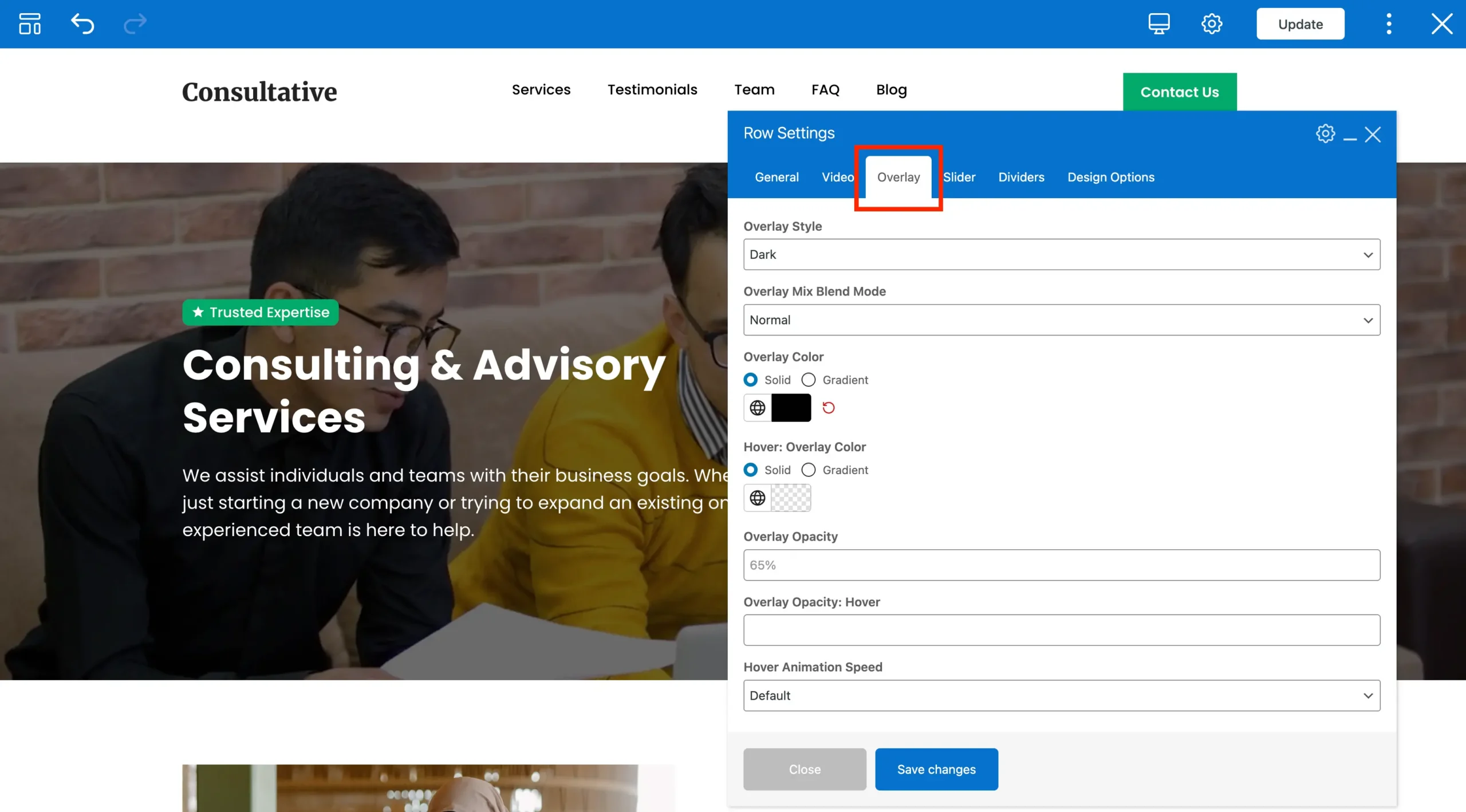This screenshot has height=812, width=1466.
Task: Switch to the Design Options tab
Action: pos(1110,178)
